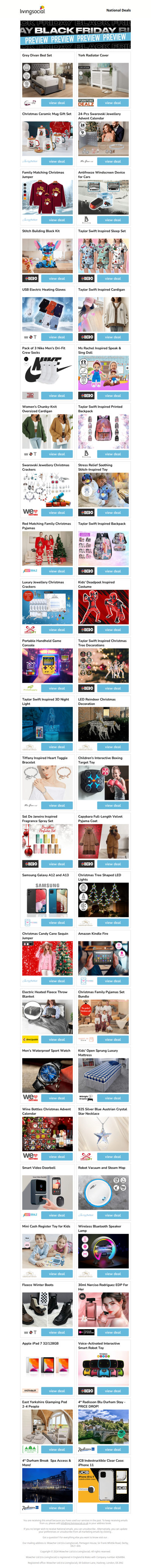View deal for Grey Divan Bed Set
This screenshot has width=151, height=1568.
click(57, 103)
